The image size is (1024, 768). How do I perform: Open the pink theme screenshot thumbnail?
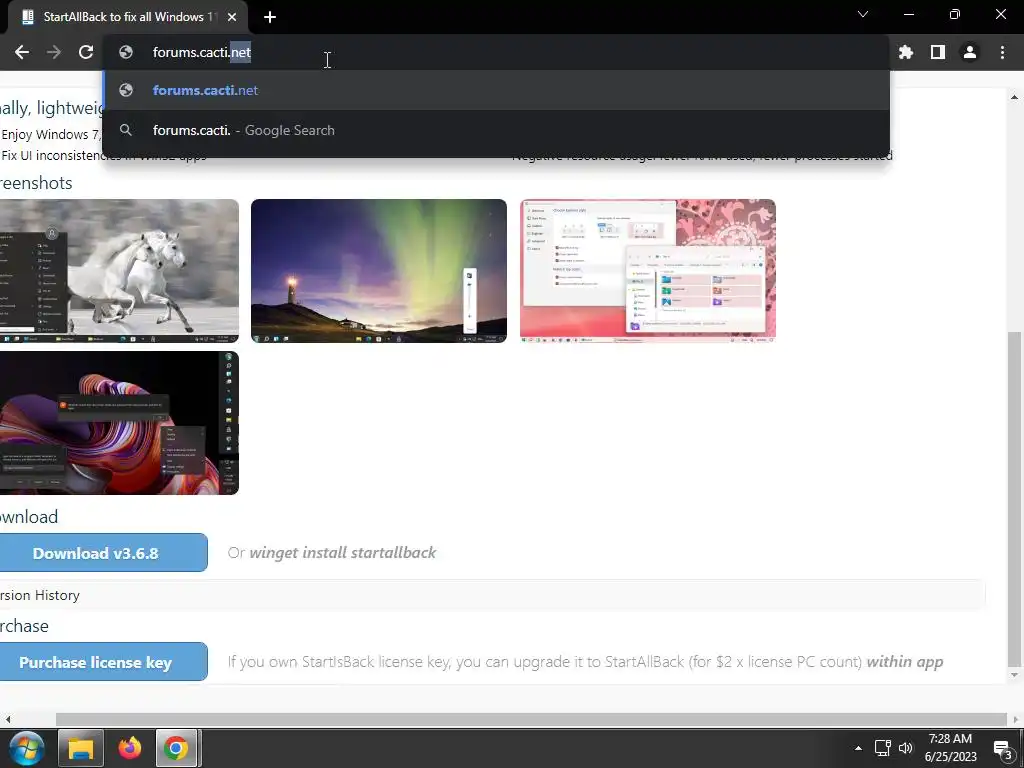648,271
